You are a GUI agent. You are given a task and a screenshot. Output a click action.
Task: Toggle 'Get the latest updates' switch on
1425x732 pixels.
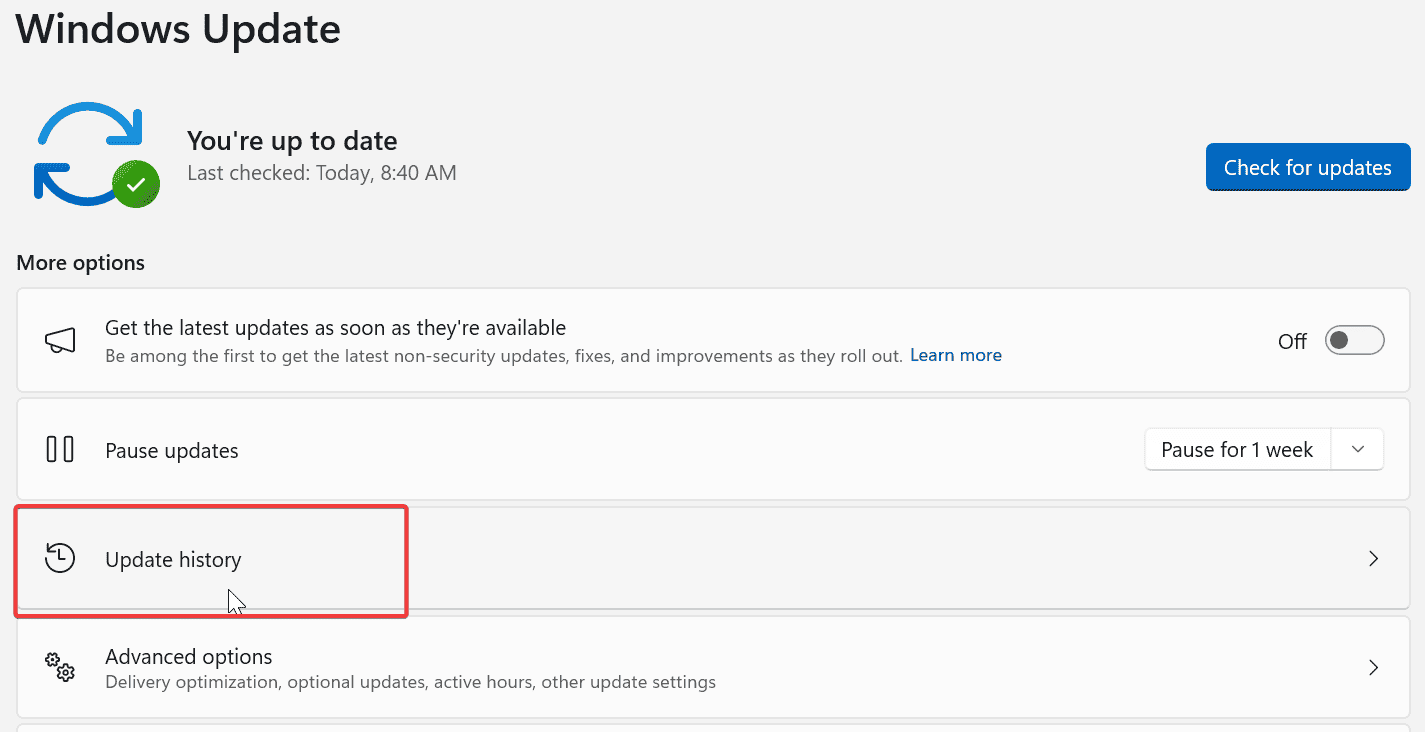[x=1354, y=341]
